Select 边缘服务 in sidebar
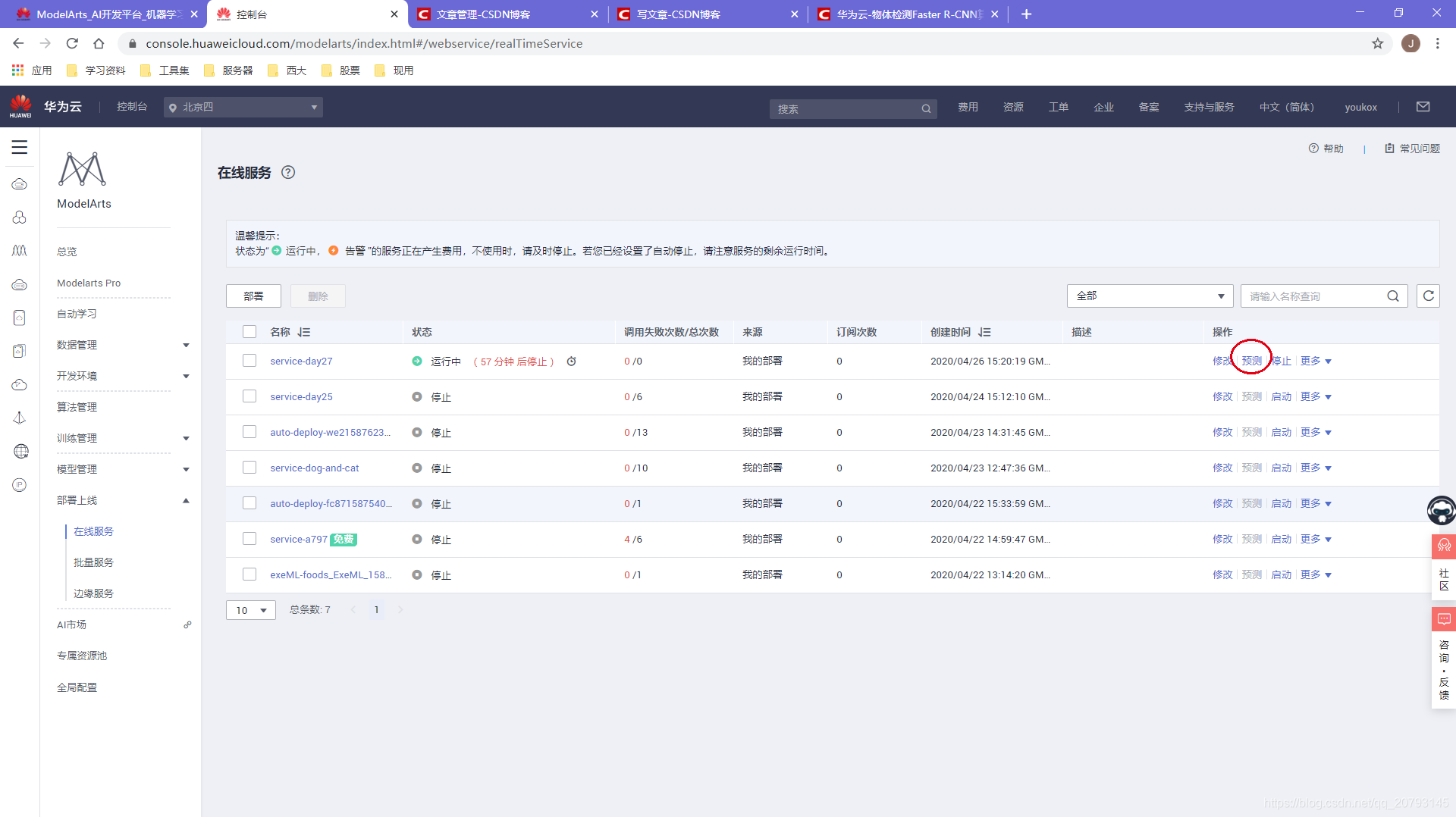This screenshot has height=817, width=1456. [93, 593]
